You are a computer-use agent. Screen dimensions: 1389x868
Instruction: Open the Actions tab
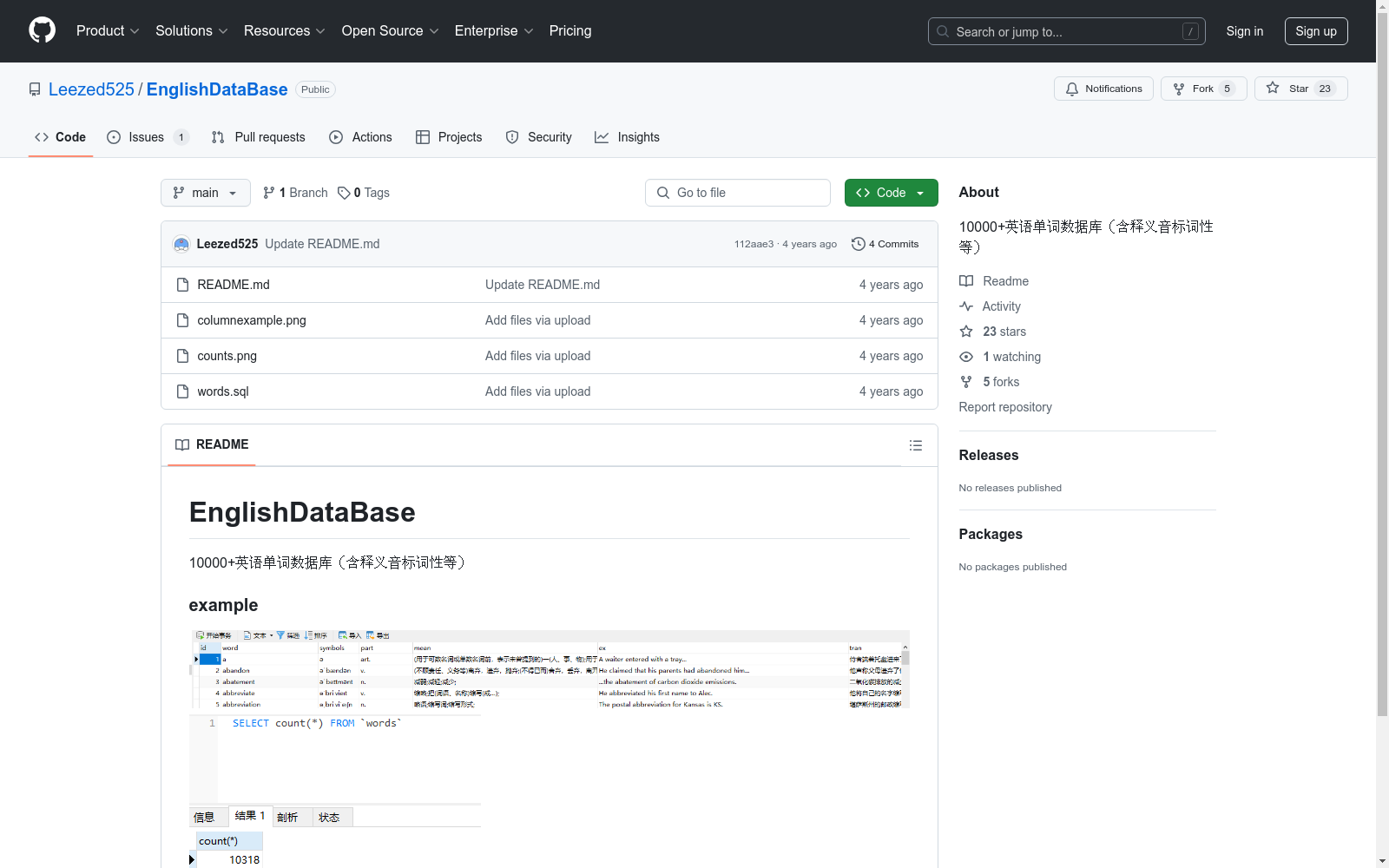point(360,137)
